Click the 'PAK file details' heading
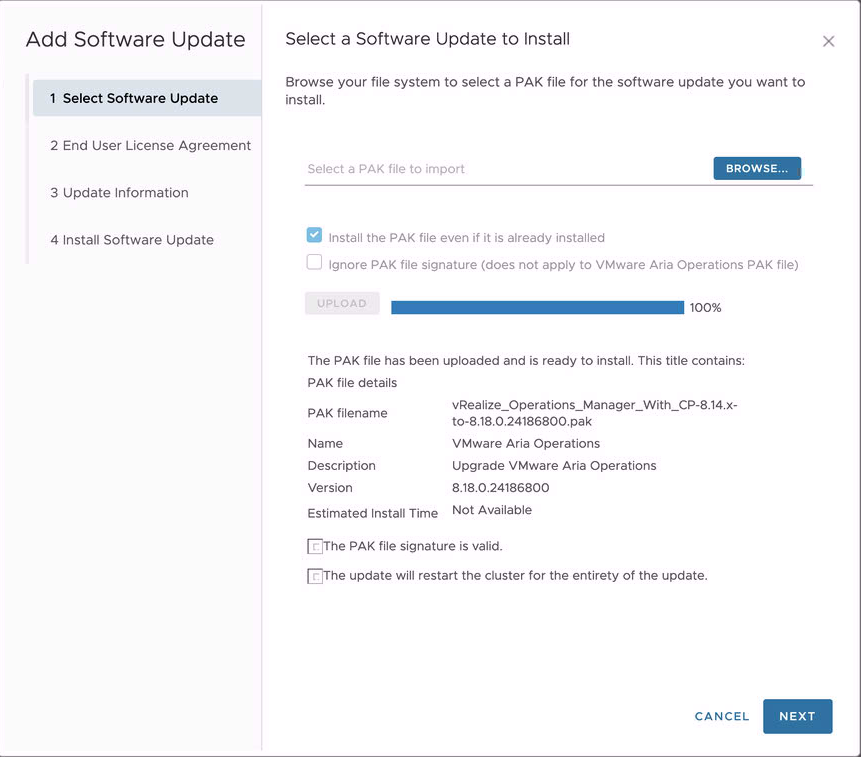This screenshot has height=757, width=861. click(352, 383)
